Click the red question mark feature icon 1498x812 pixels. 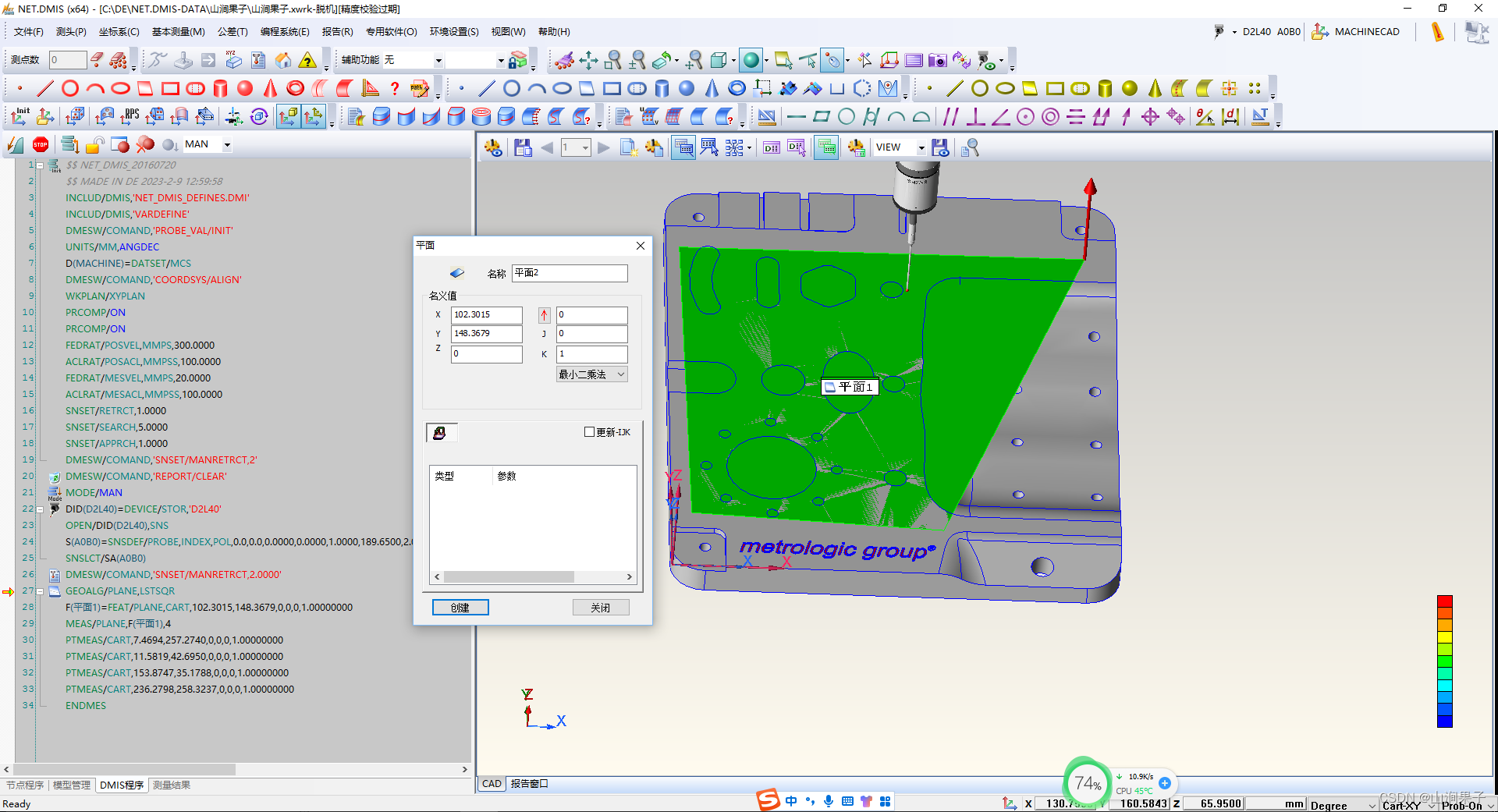(395, 88)
